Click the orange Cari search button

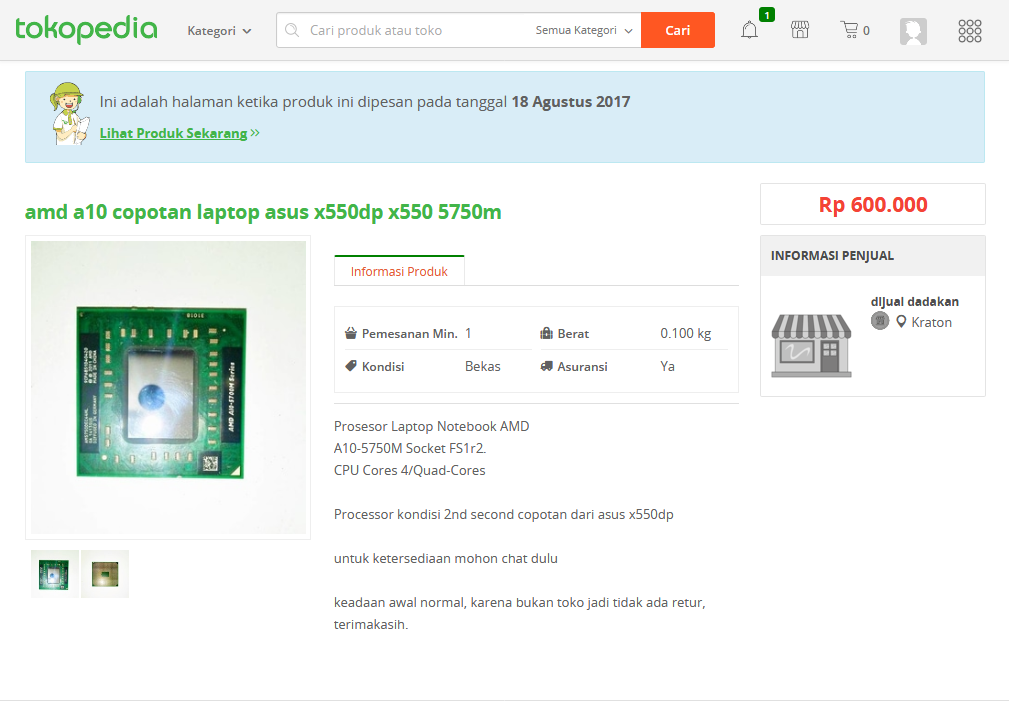tap(678, 30)
